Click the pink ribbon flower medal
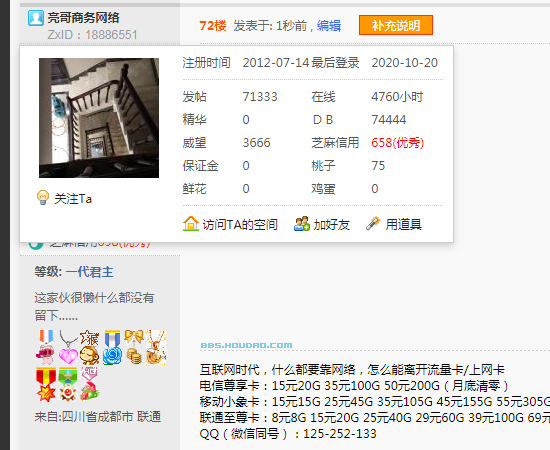Viewport: 550px width, 450px height. tap(90, 384)
